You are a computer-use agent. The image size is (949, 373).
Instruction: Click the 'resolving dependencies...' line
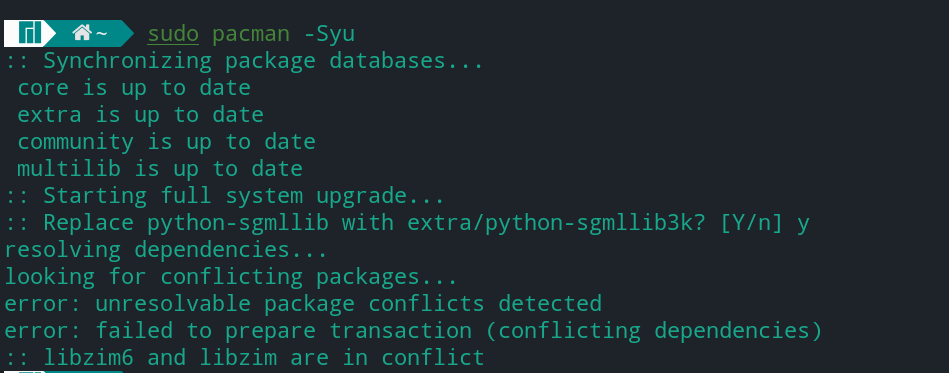[166, 249]
